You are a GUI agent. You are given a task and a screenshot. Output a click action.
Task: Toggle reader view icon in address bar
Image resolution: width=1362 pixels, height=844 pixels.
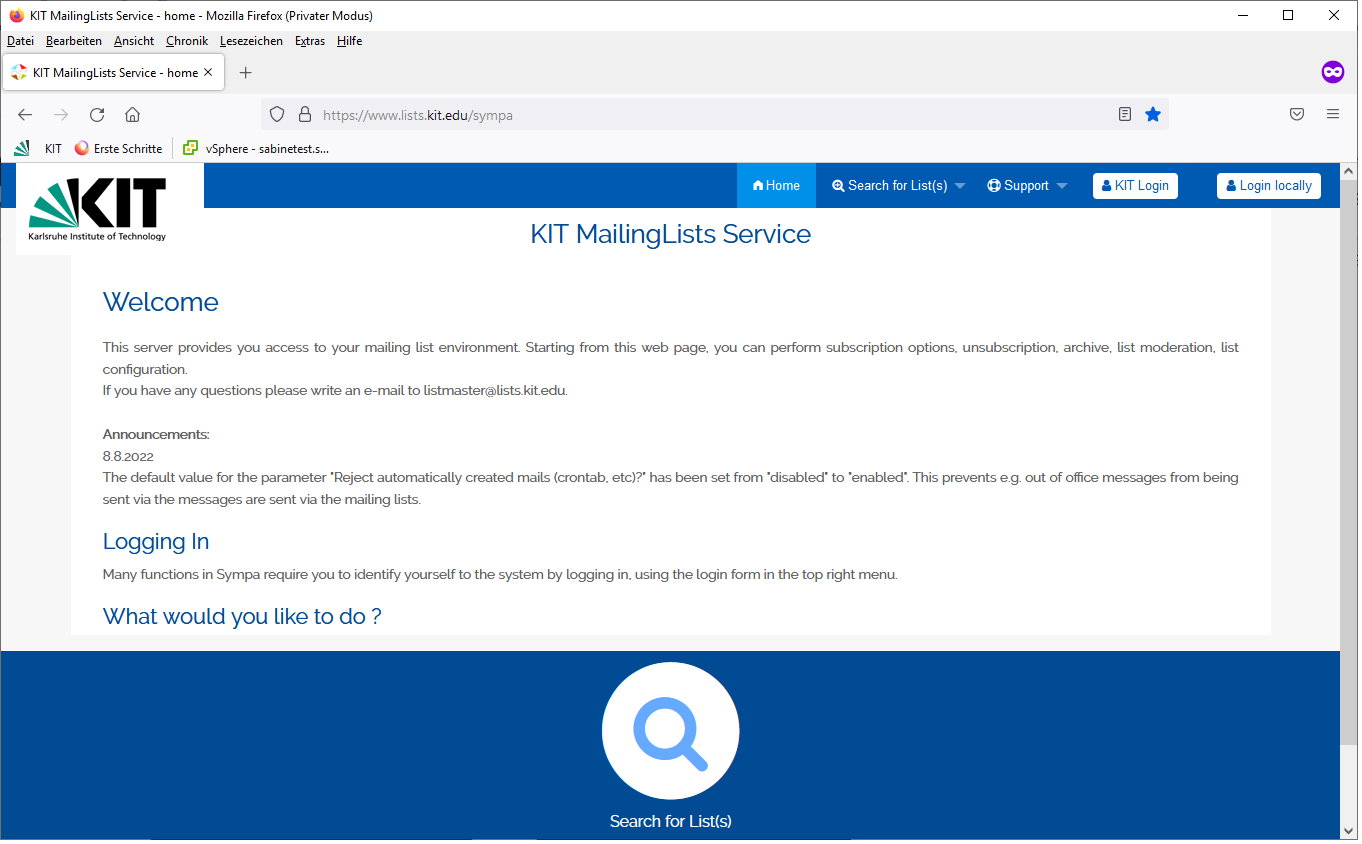1125,115
